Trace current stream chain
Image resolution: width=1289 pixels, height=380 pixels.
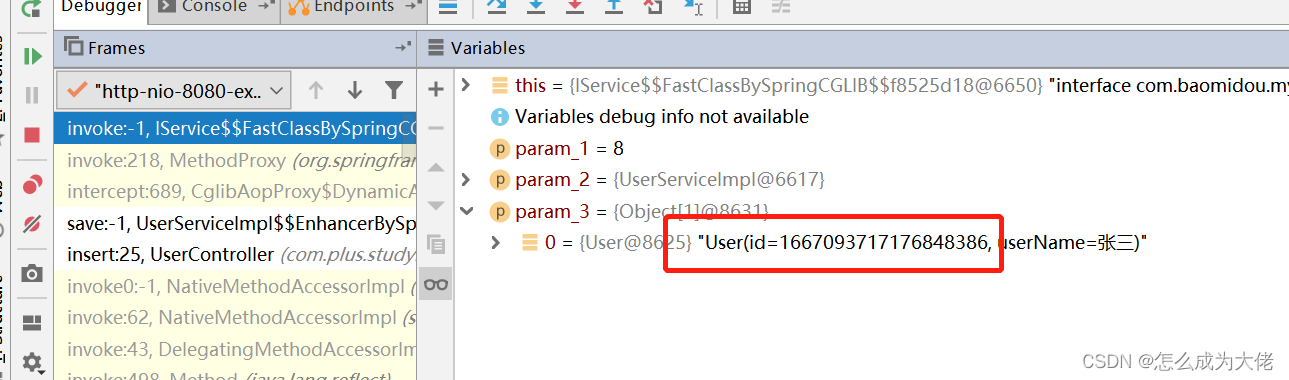(781, 7)
